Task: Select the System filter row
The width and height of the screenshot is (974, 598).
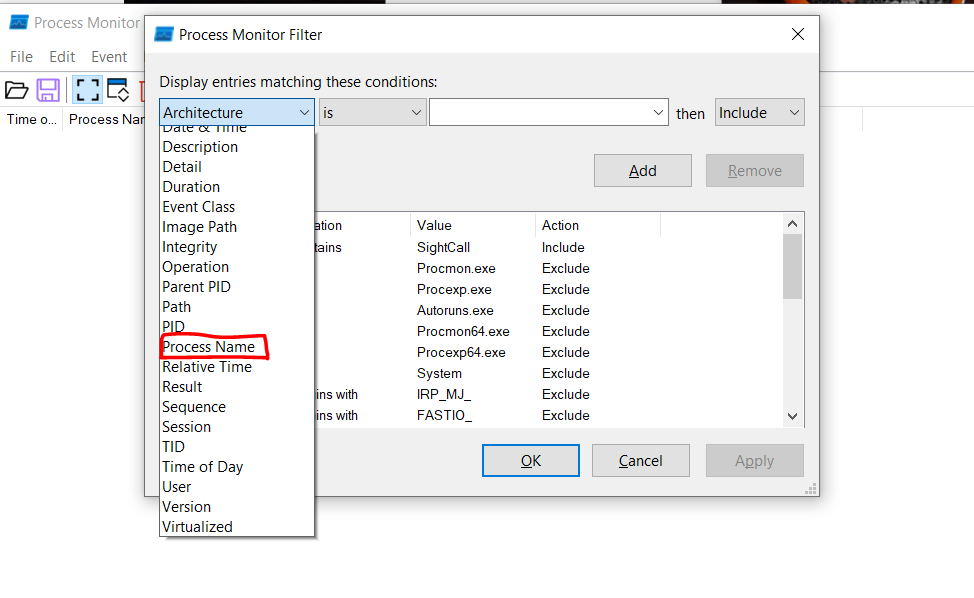Action: (549, 373)
